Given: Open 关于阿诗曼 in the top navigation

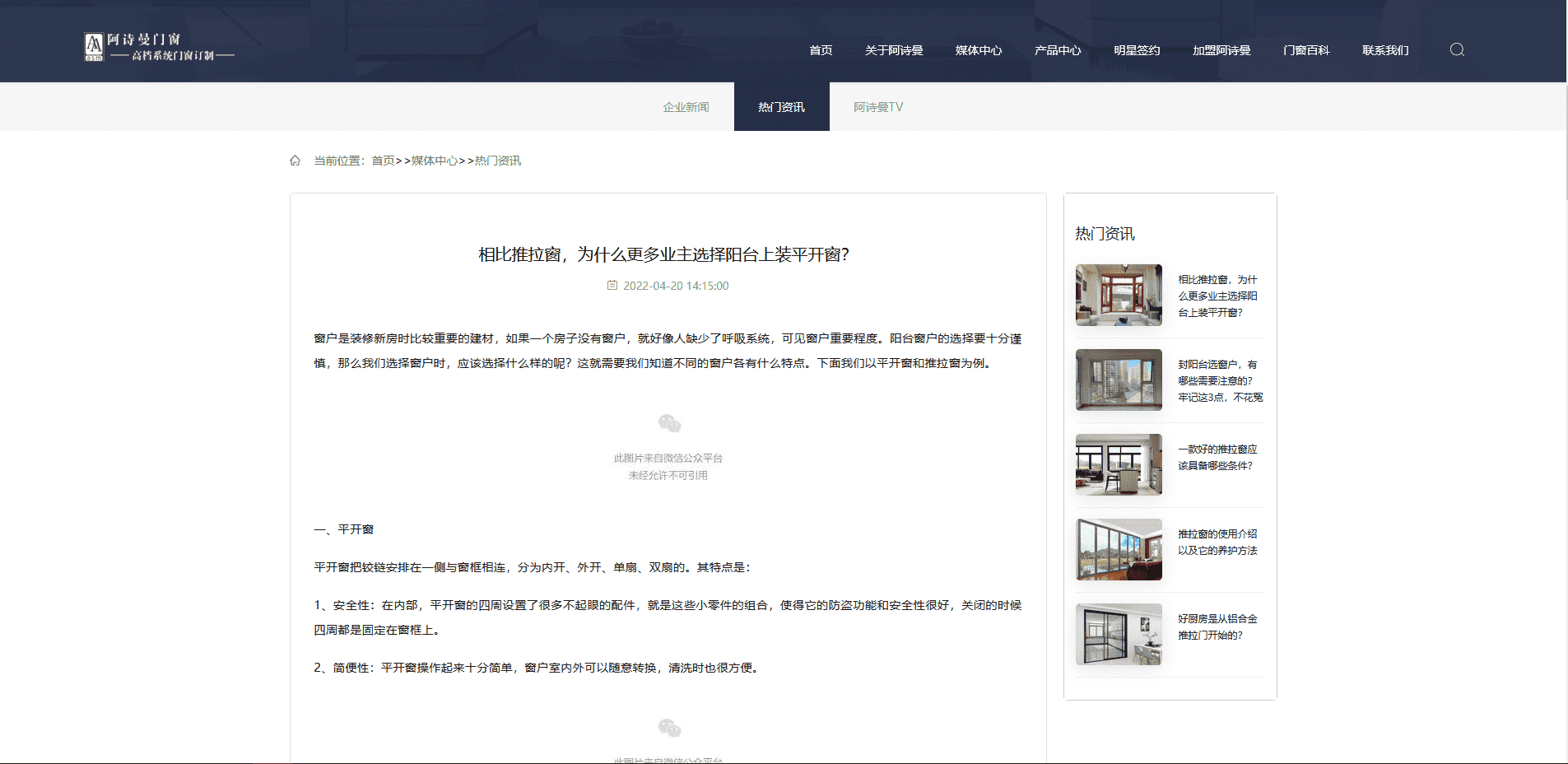Looking at the screenshot, I should (x=894, y=50).
